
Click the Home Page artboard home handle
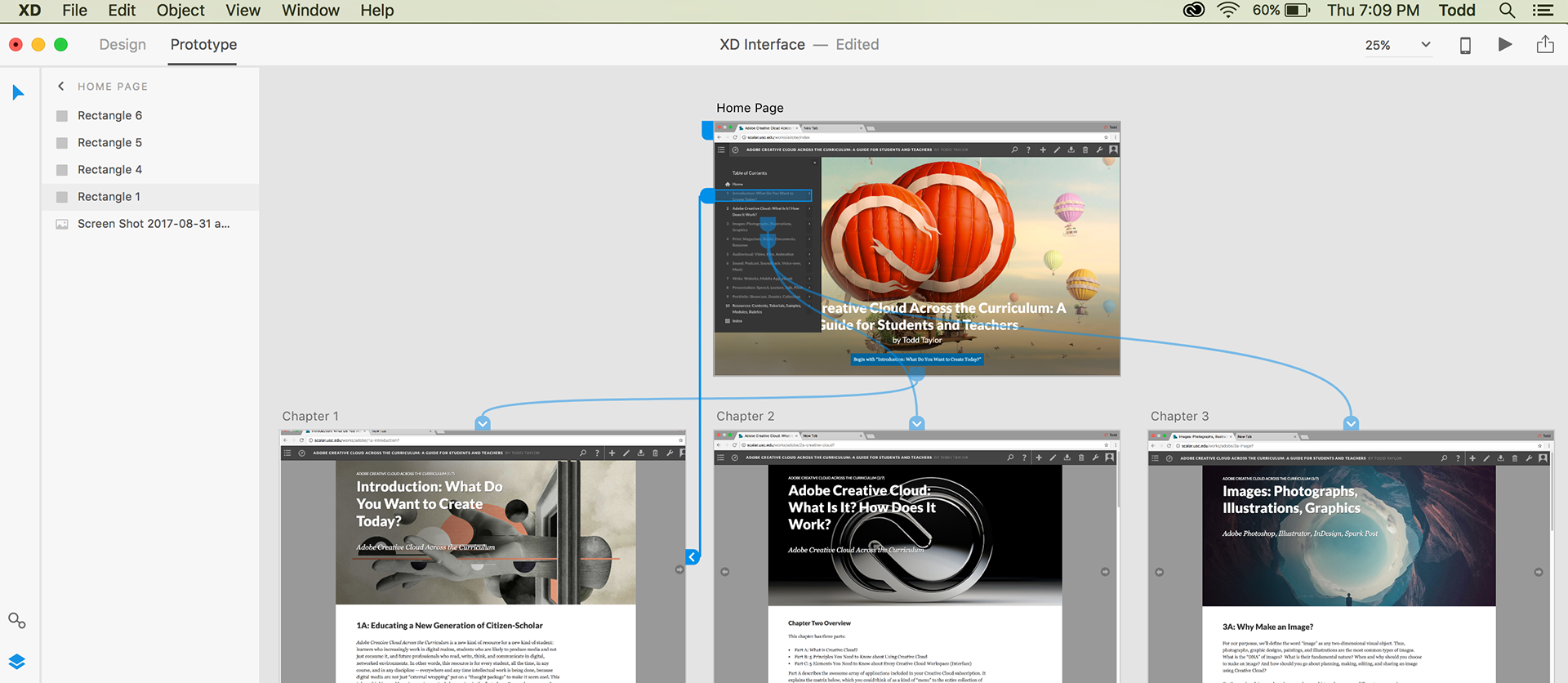click(707, 130)
